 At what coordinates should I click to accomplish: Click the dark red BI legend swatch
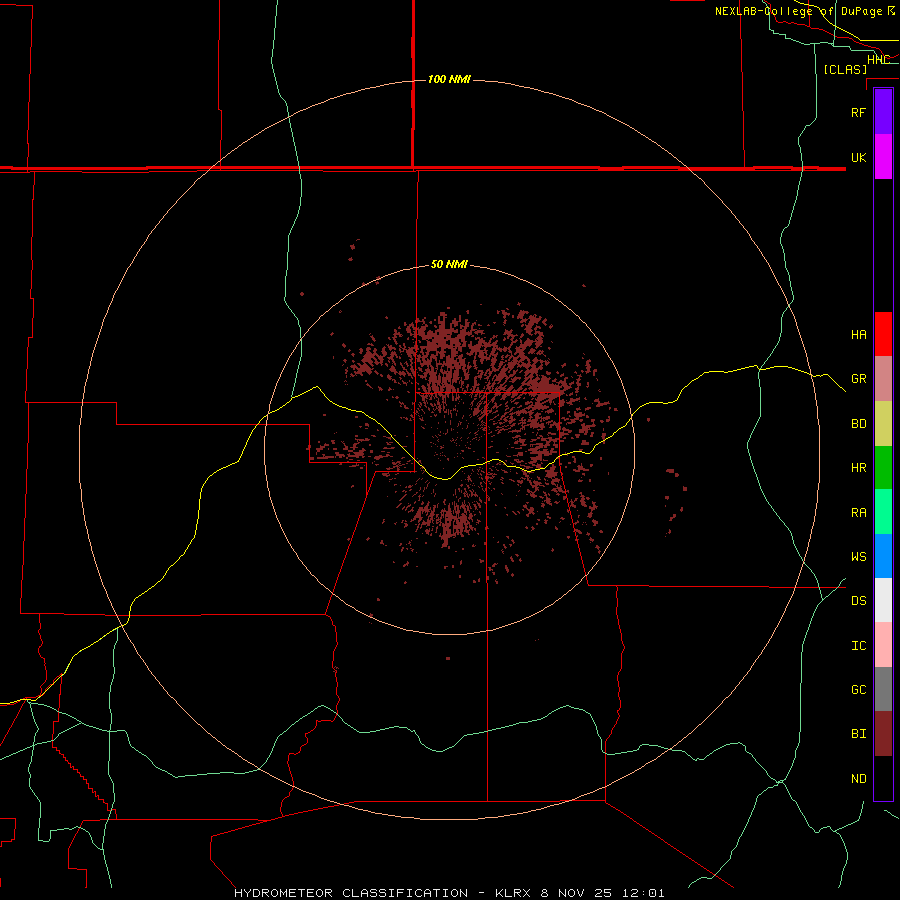click(x=883, y=734)
